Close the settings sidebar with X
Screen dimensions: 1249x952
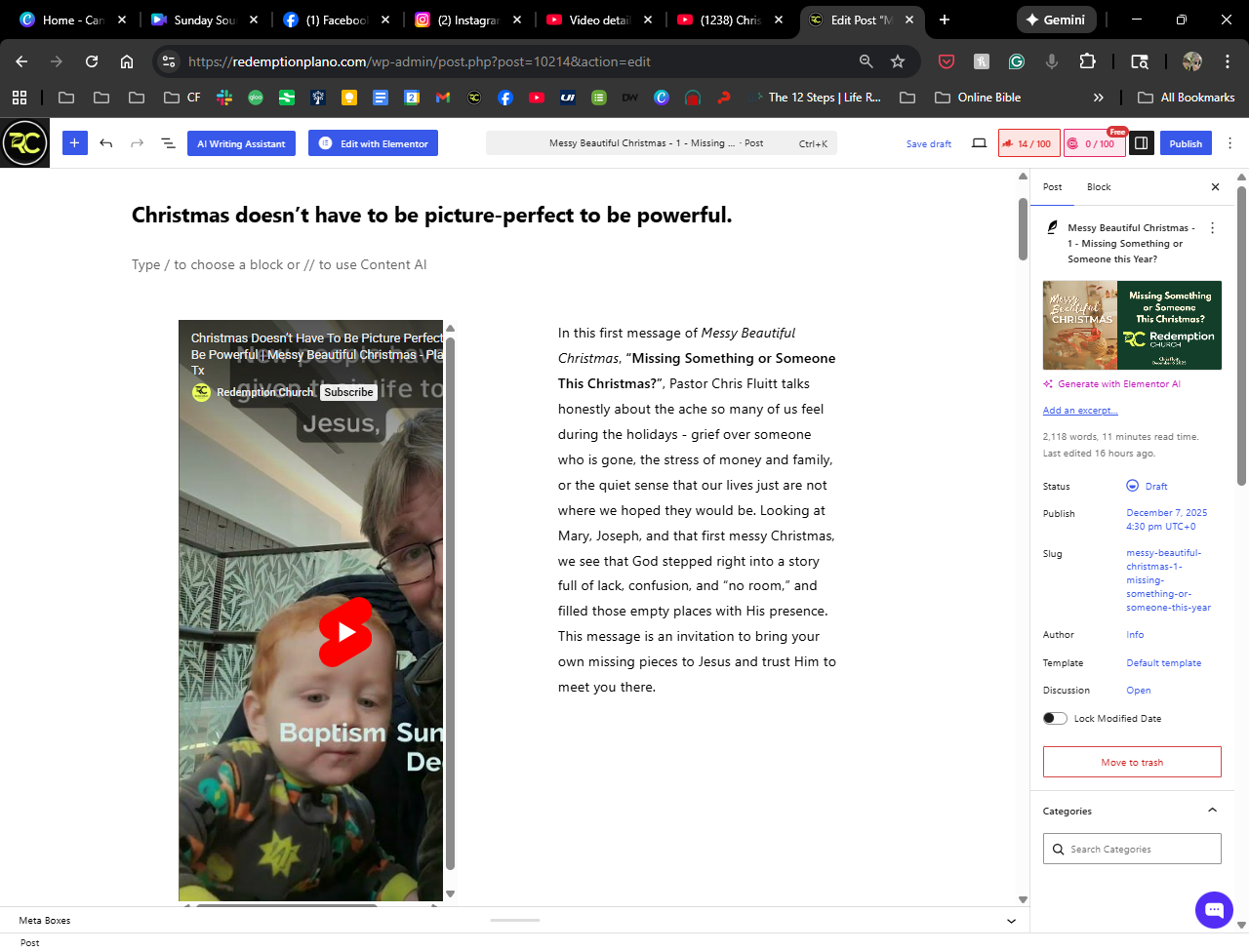[x=1215, y=187]
